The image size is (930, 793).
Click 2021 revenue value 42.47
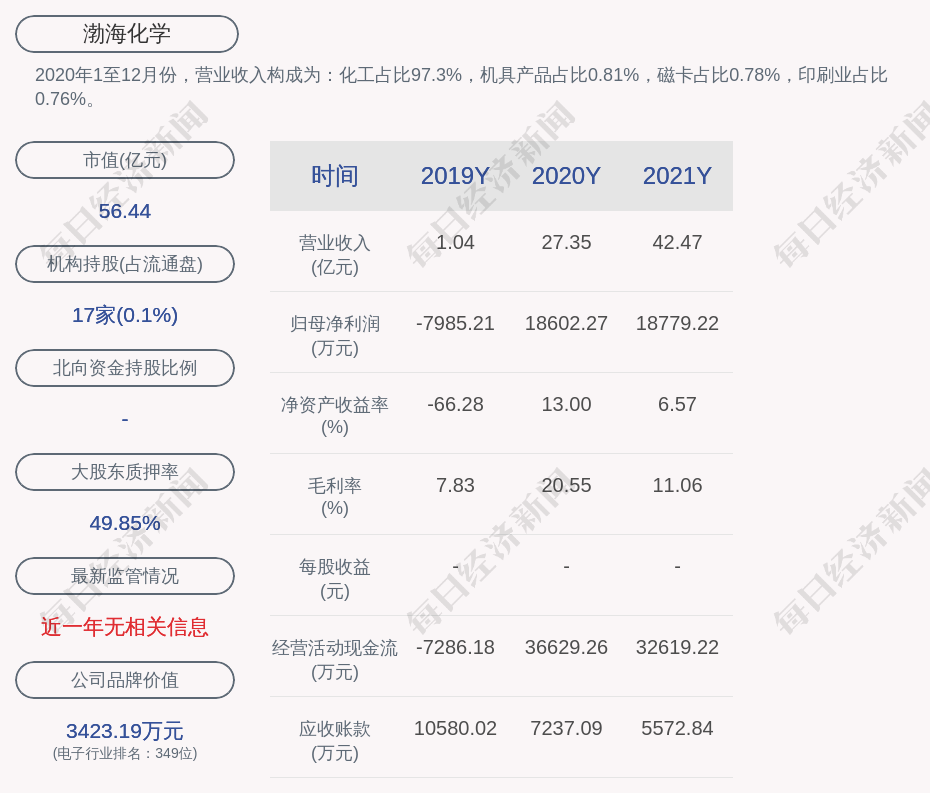click(x=677, y=243)
